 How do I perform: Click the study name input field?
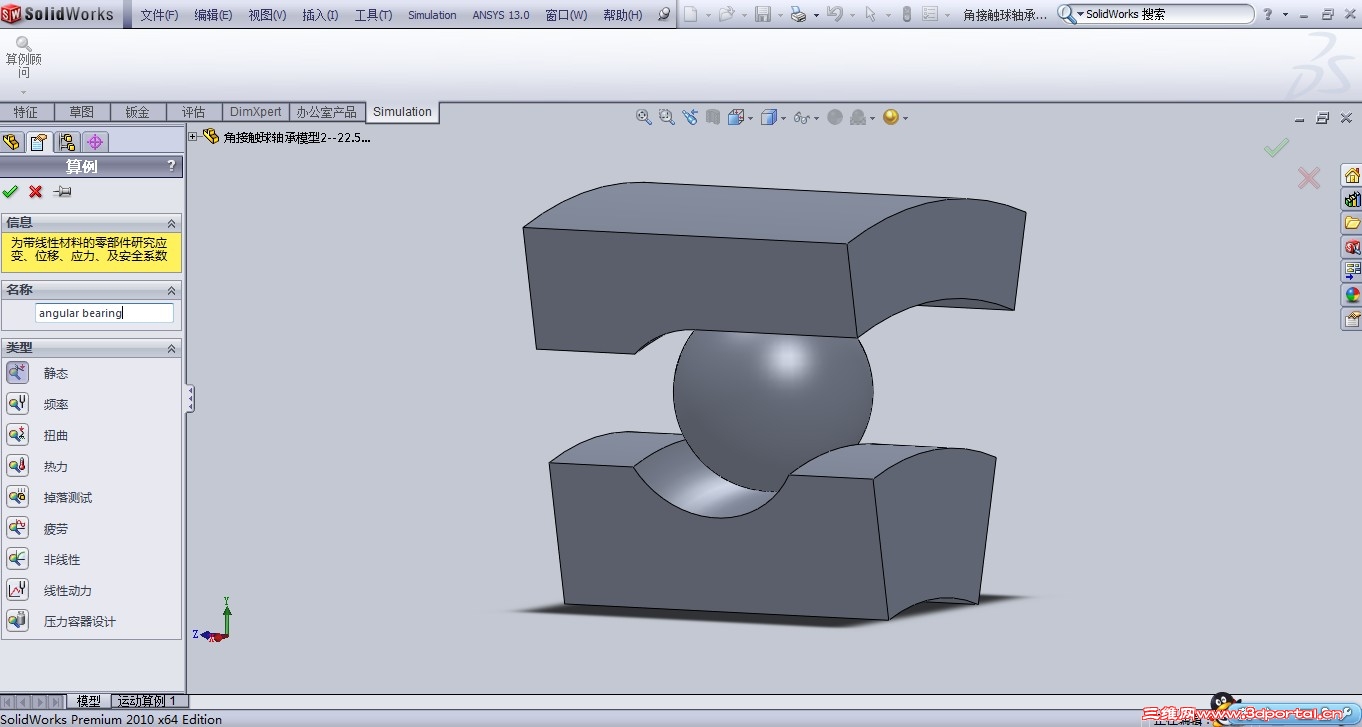104,313
